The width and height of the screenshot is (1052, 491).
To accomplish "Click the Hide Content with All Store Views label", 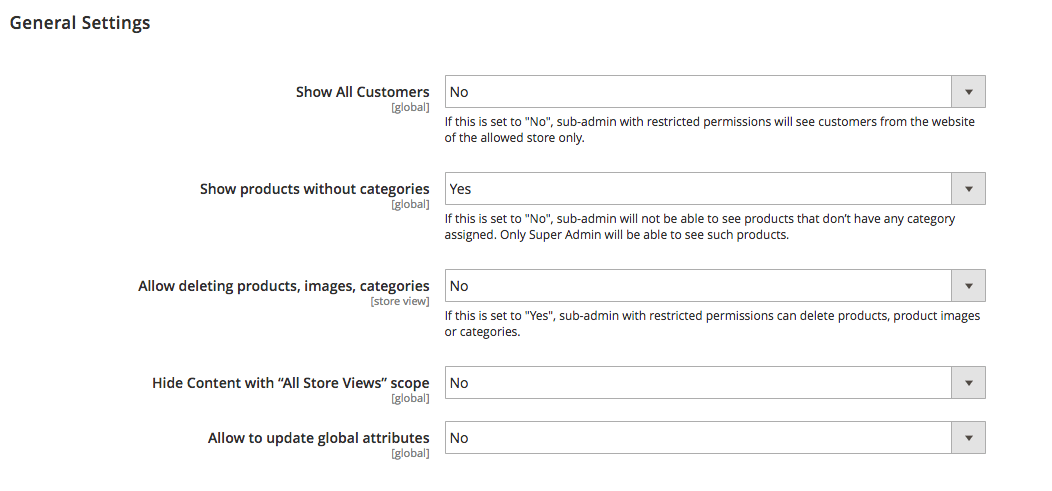I will tap(291, 383).
